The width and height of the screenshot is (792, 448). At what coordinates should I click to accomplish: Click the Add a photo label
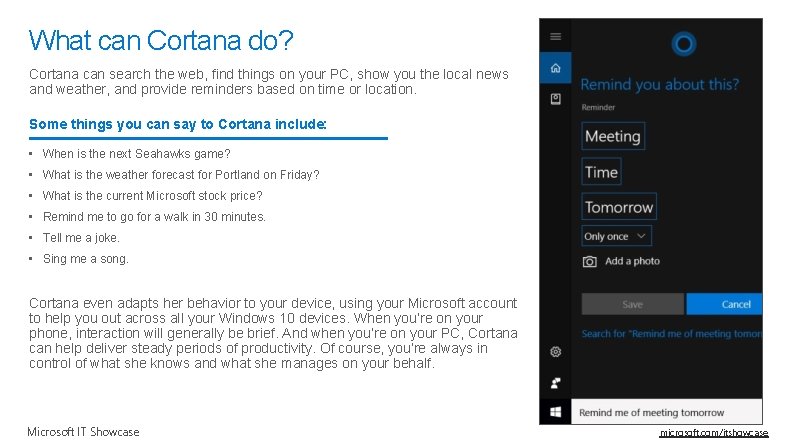click(632, 261)
